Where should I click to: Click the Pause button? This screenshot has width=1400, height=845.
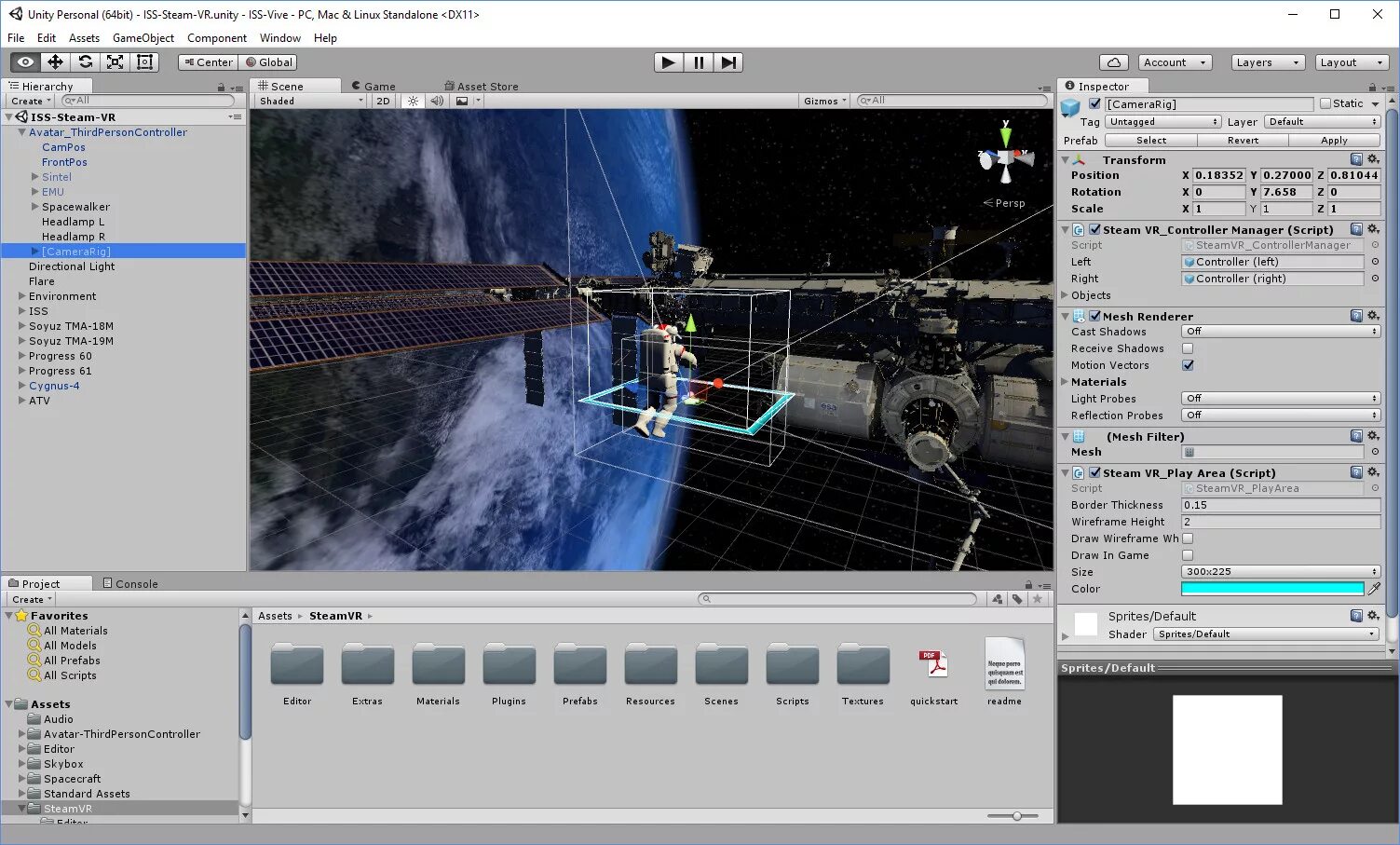coord(699,62)
